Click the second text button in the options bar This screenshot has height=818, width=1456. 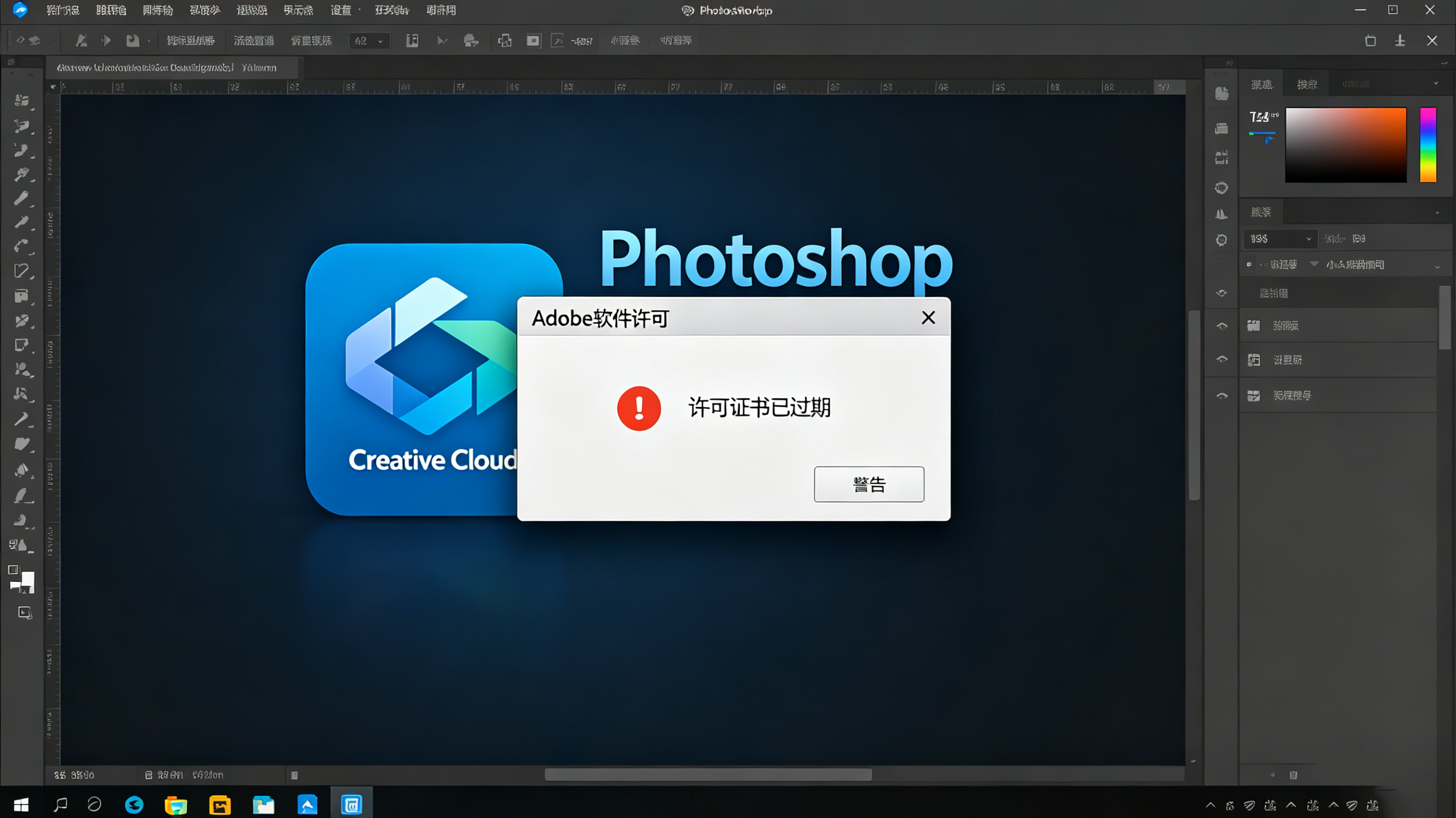(x=254, y=41)
